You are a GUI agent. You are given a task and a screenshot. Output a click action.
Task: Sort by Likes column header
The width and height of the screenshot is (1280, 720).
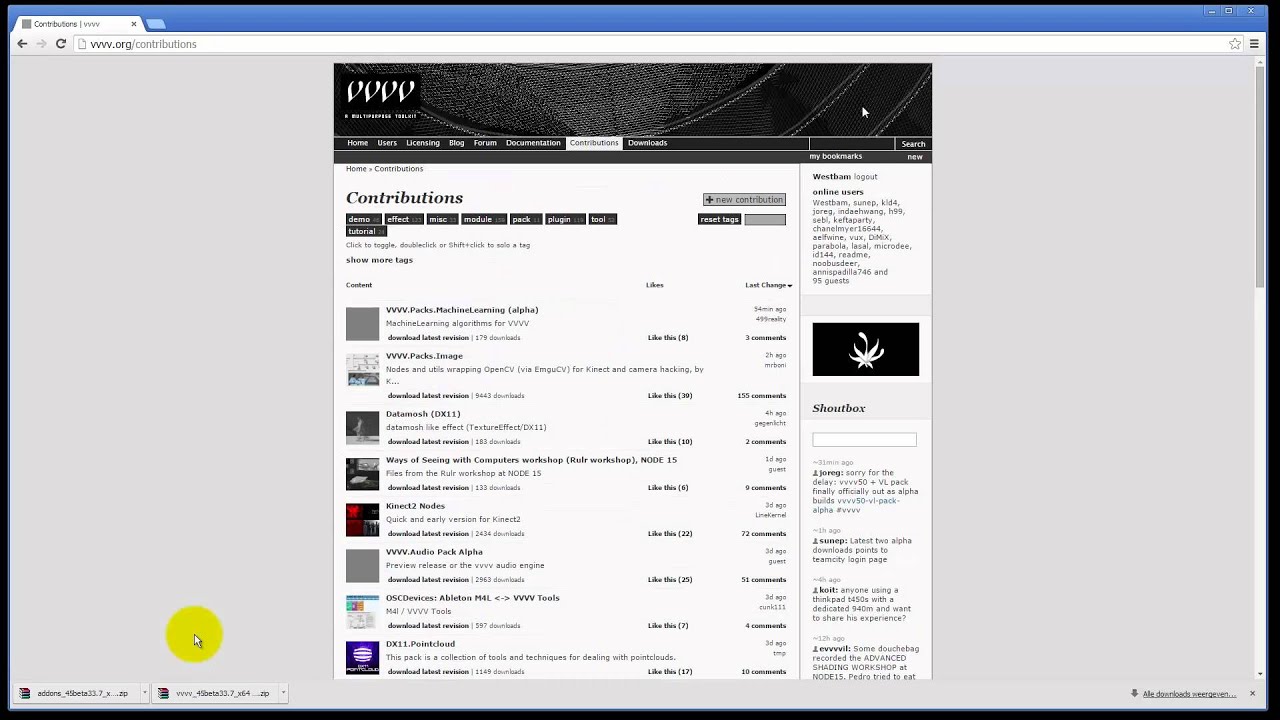[x=655, y=285]
